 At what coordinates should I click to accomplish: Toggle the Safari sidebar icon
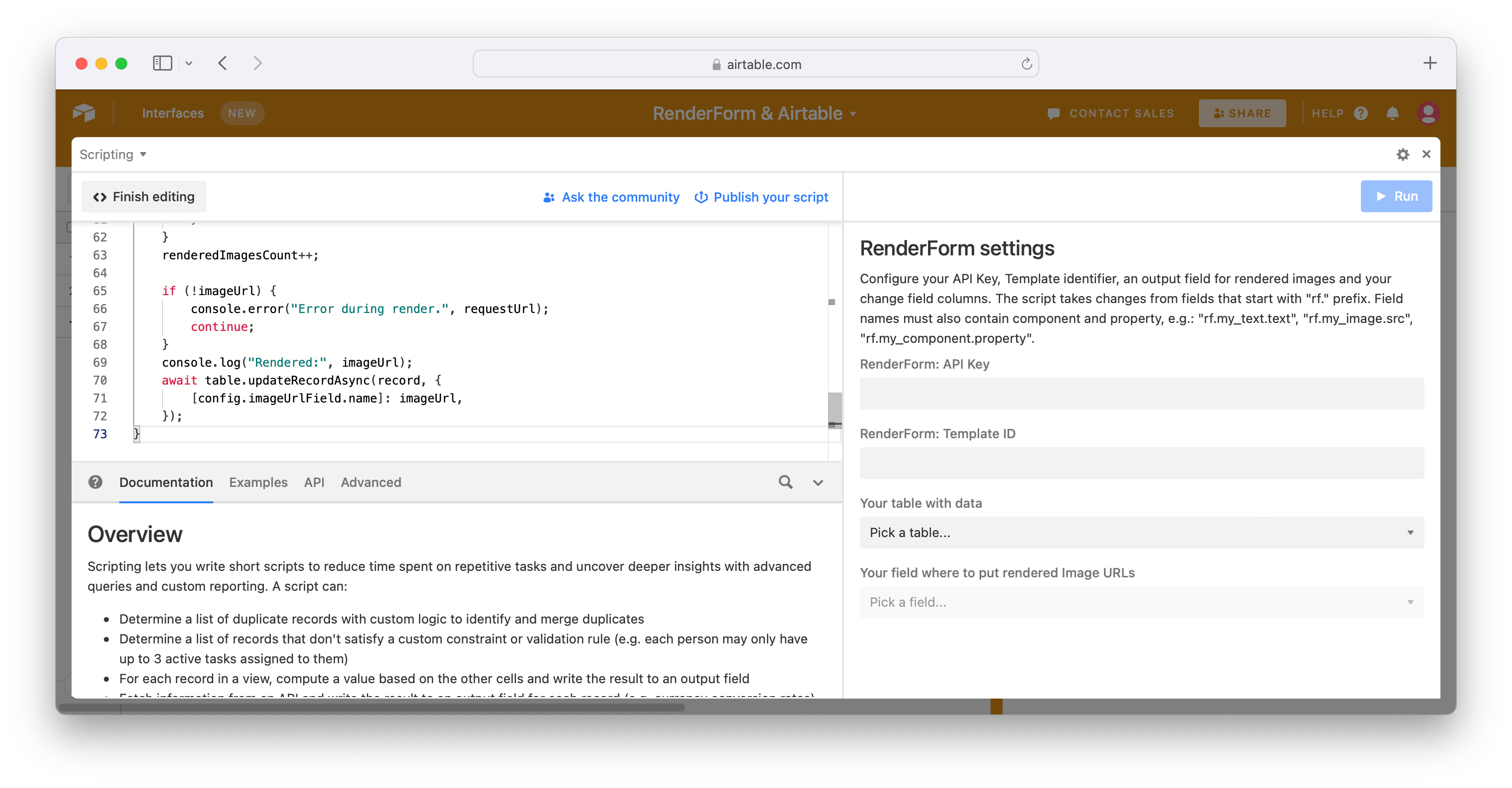click(x=162, y=64)
